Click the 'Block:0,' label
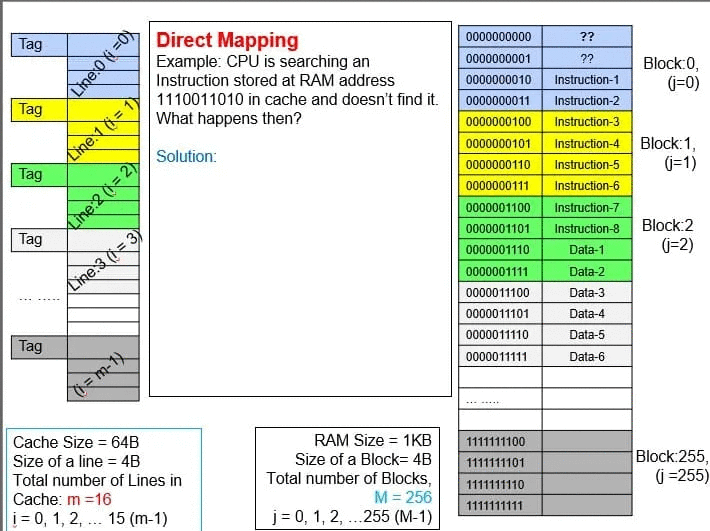 pos(671,63)
